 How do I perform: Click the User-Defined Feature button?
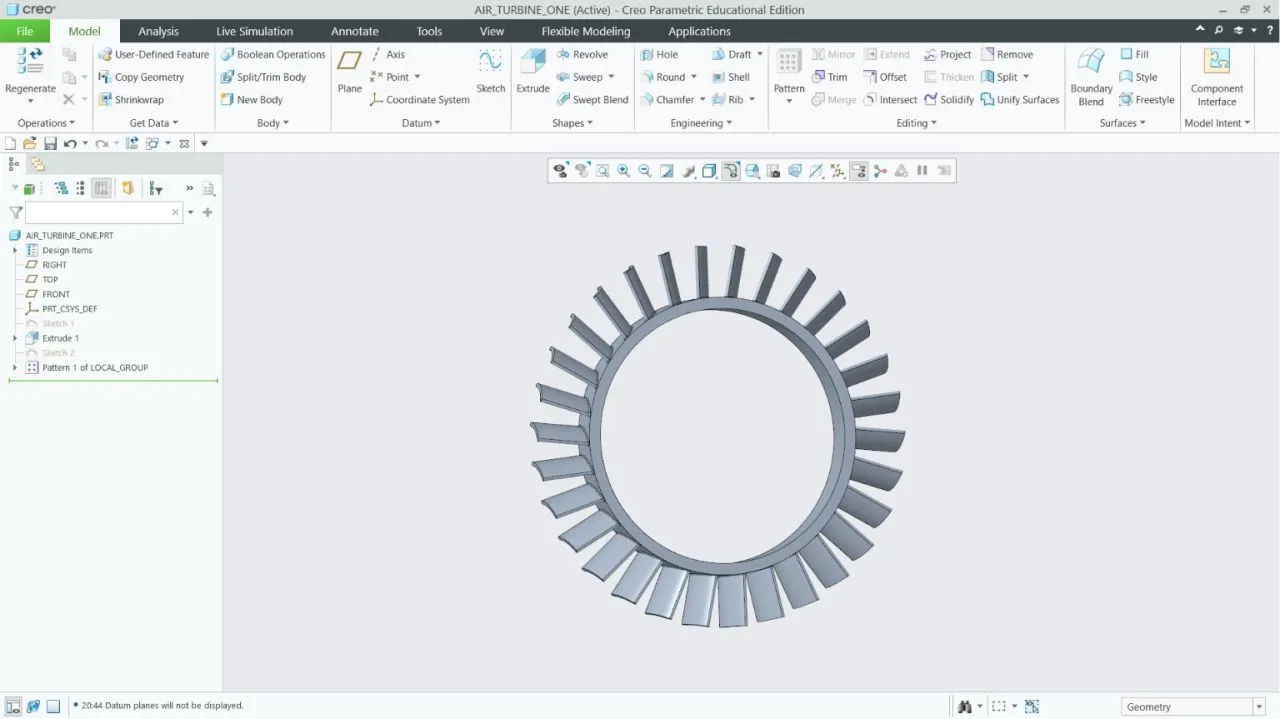(x=154, y=55)
